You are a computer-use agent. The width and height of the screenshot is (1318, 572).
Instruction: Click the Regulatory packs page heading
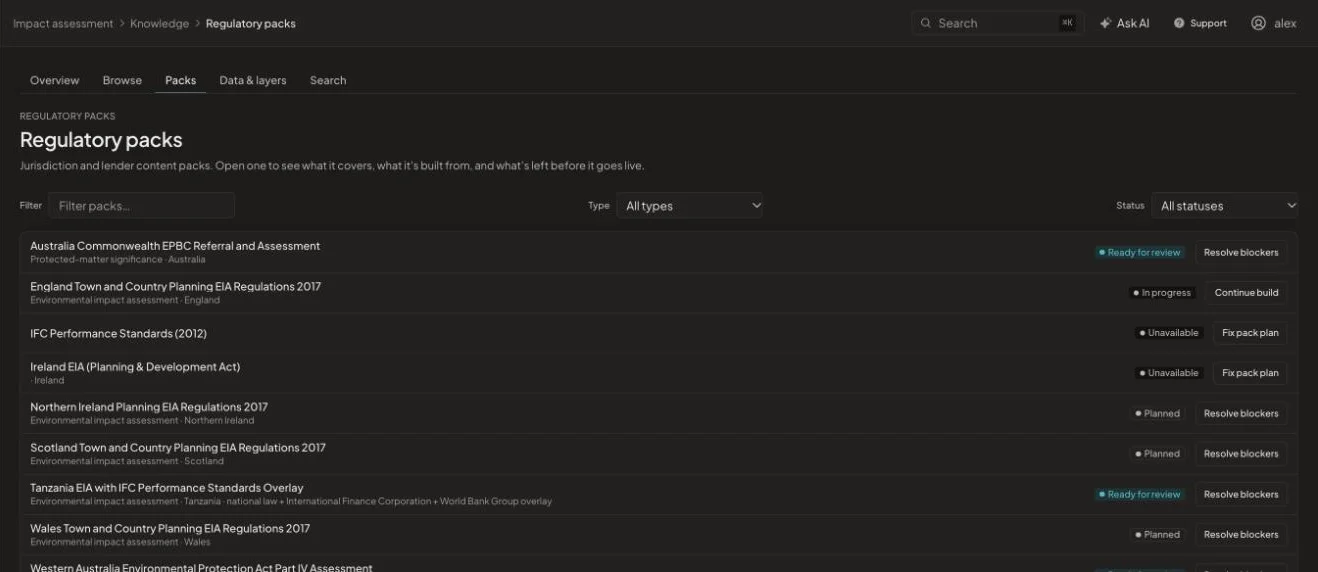(x=101, y=140)
